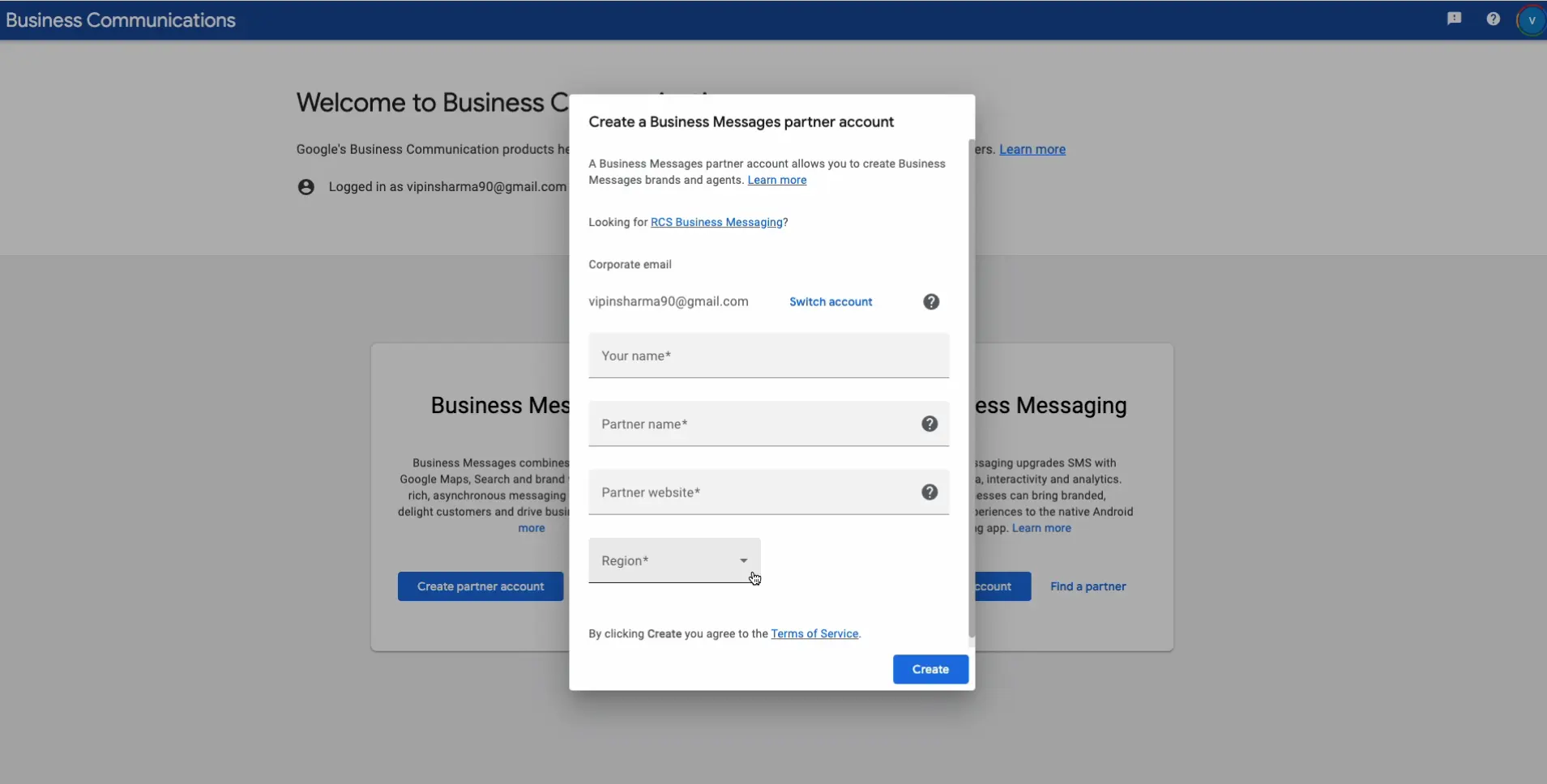Click Business Communications title in header
1547x784 pixels.
tap(121, 20)
